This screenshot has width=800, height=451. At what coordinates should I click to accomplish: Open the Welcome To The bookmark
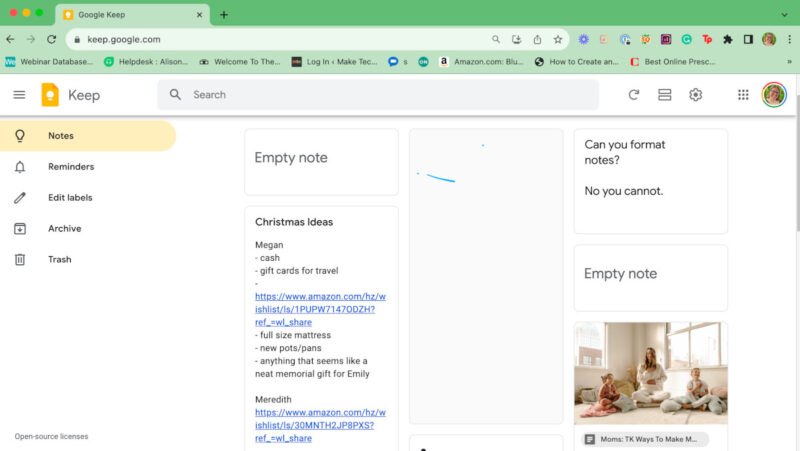coord(240,62)
